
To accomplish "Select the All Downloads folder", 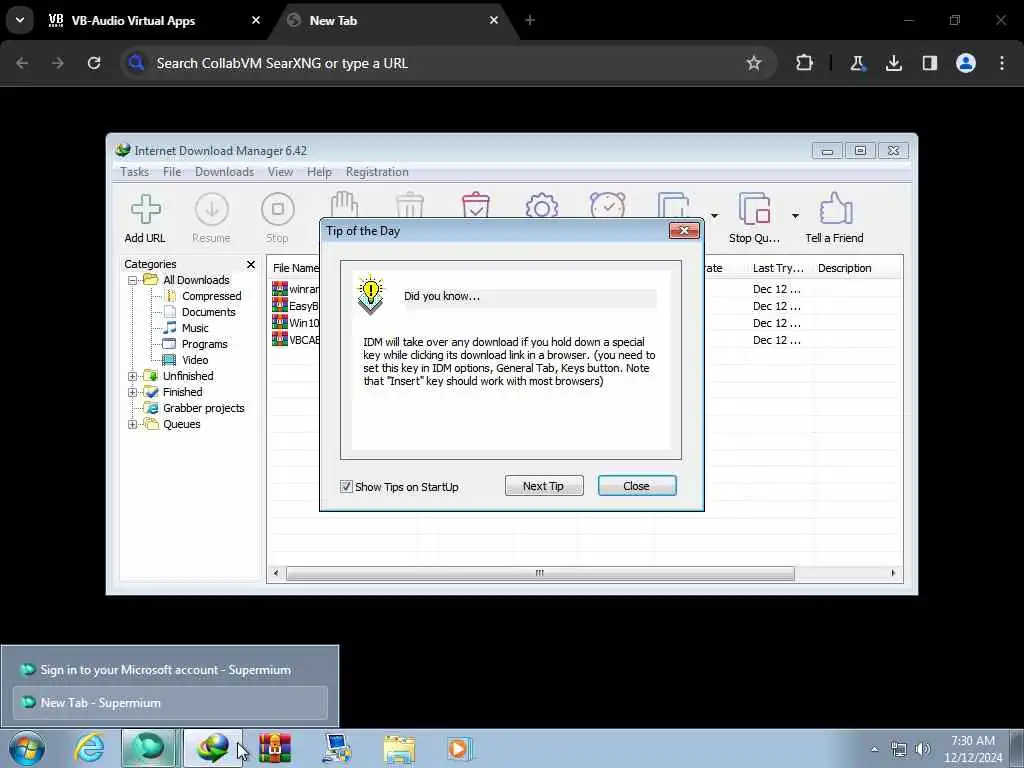I will coord(196,280).
